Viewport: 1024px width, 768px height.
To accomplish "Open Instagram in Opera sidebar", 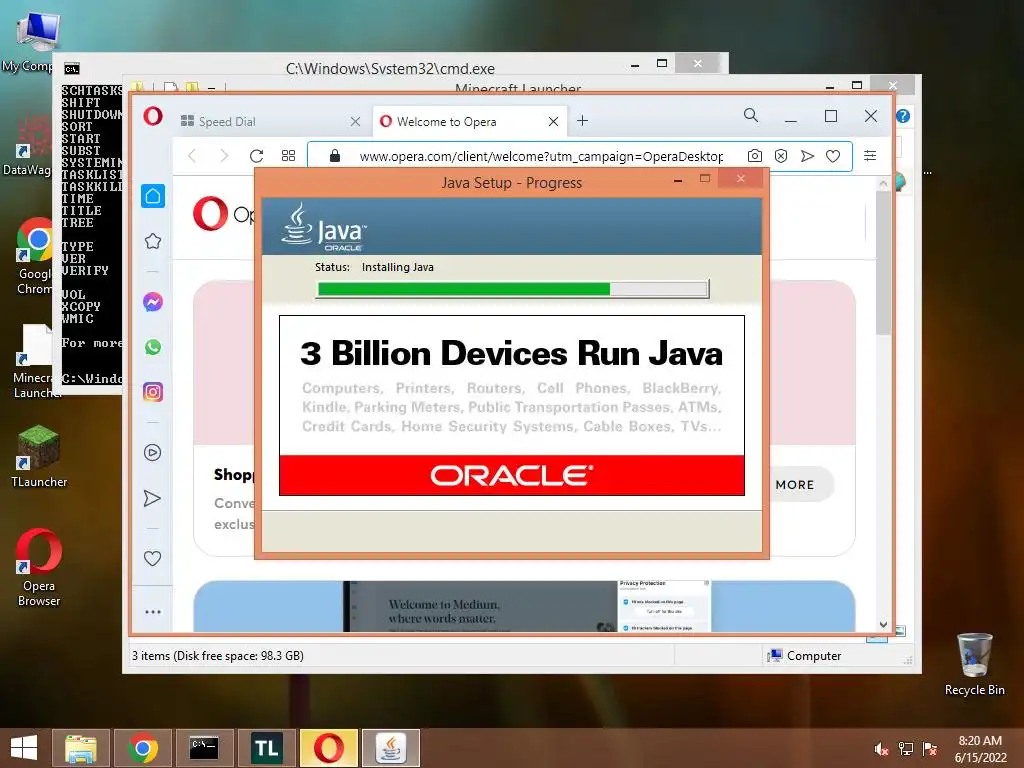I will [153, 392].
